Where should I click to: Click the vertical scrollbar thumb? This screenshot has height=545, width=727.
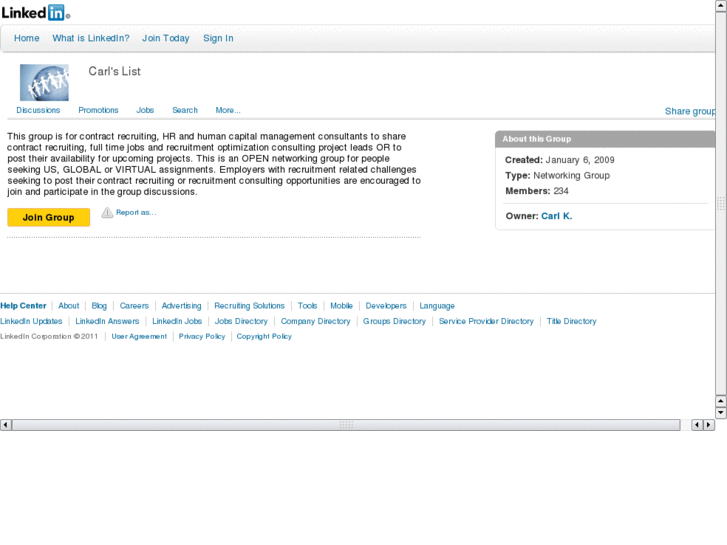click(x=721, y=203)
